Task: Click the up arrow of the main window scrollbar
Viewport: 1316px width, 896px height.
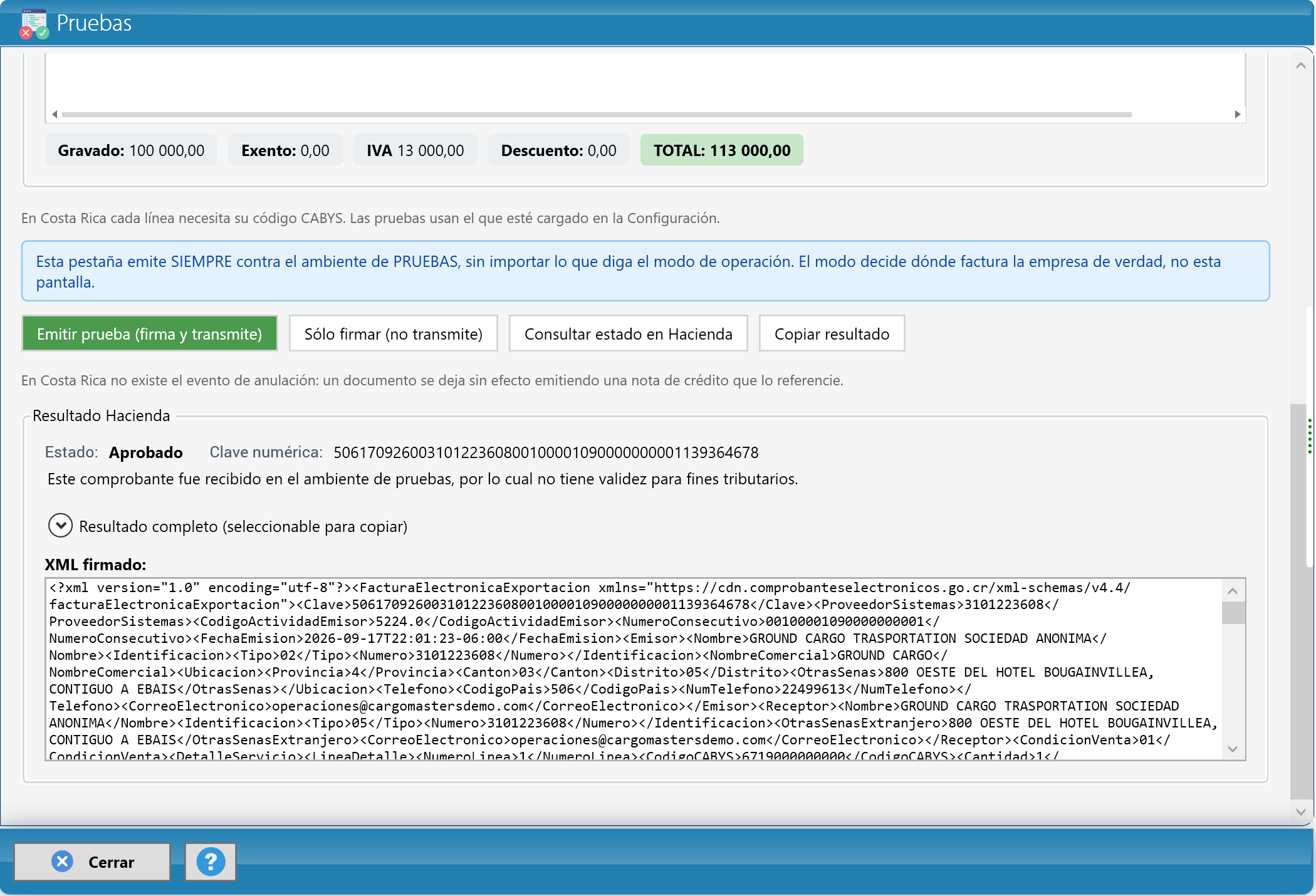Action: point(1301,65)
